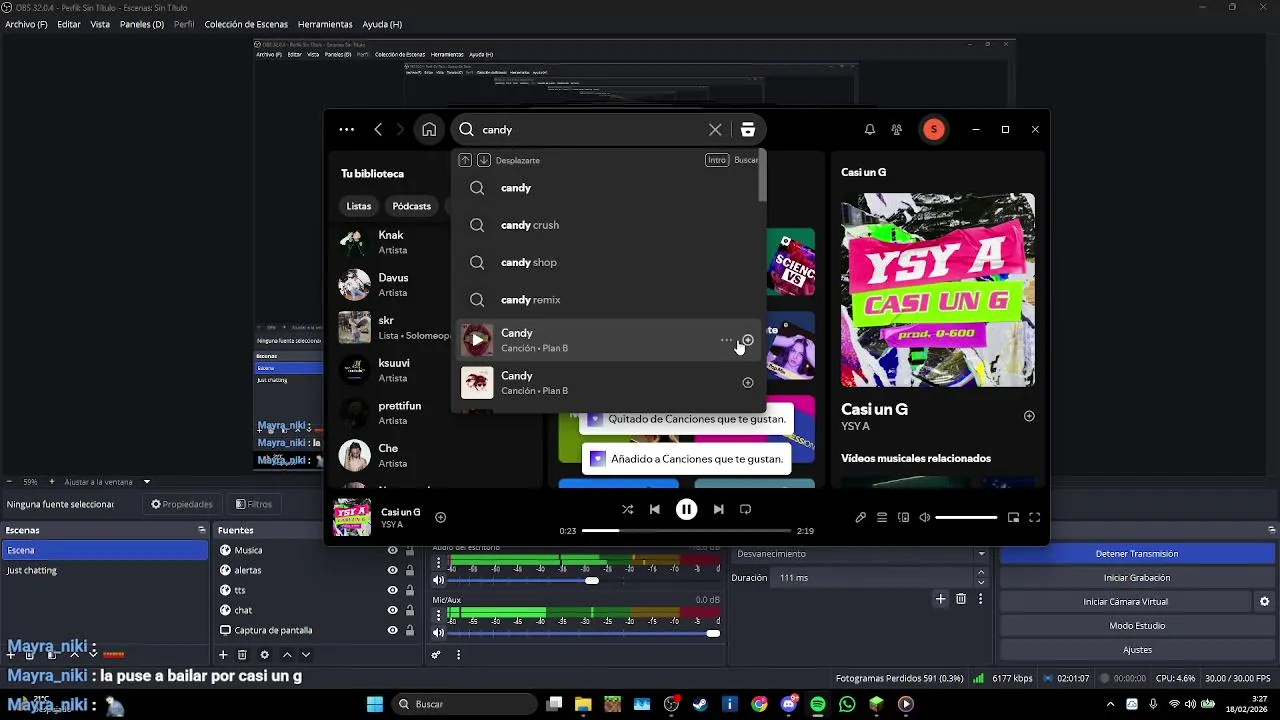The width and height of the screenshot is (1280, 720).
Task: Skip to the next track
Action: click(718, 509)
